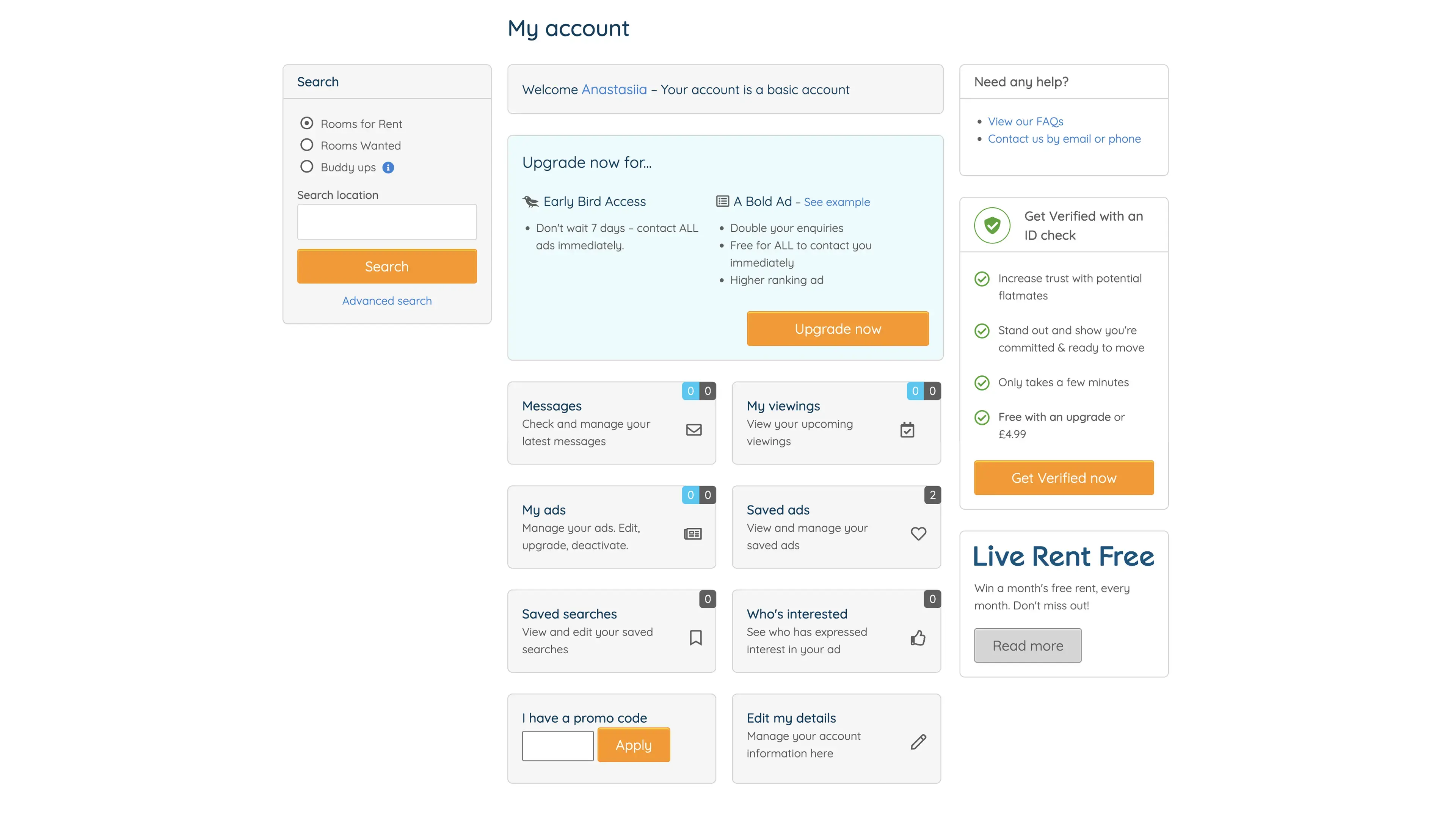Click the Who's interested thumbs-up icon
The width and height of the screenshot is (1456, 819).
[x=918, y=638]
